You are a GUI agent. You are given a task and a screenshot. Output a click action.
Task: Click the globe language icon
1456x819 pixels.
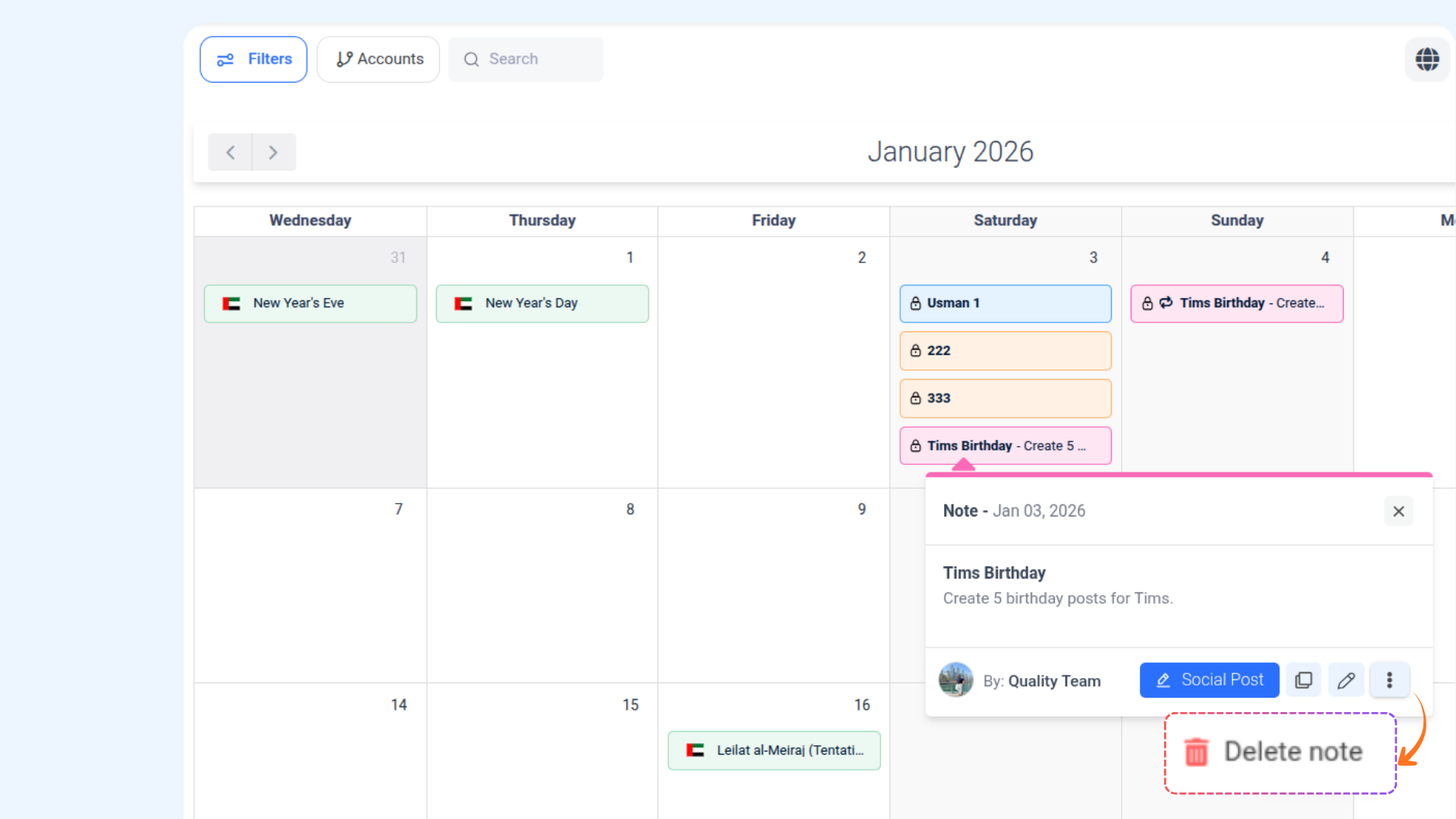point(1426,59)
